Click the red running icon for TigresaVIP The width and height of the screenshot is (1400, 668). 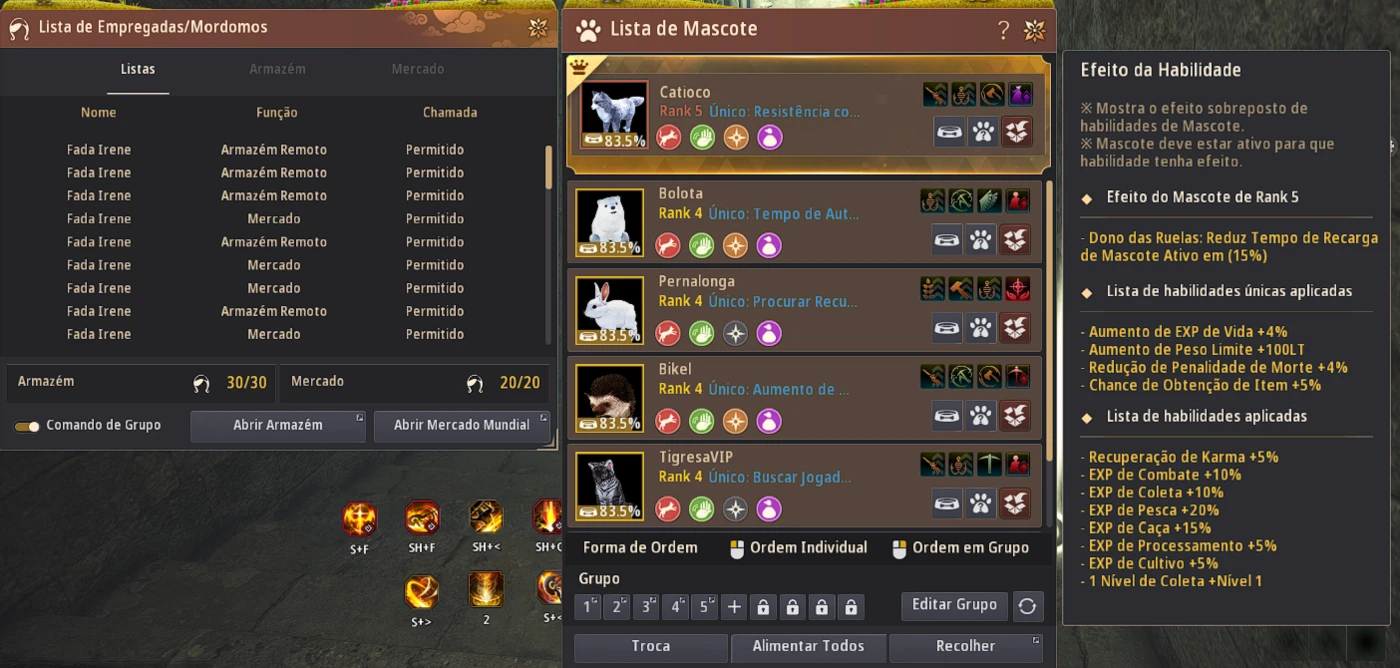(x=668, y=509)
